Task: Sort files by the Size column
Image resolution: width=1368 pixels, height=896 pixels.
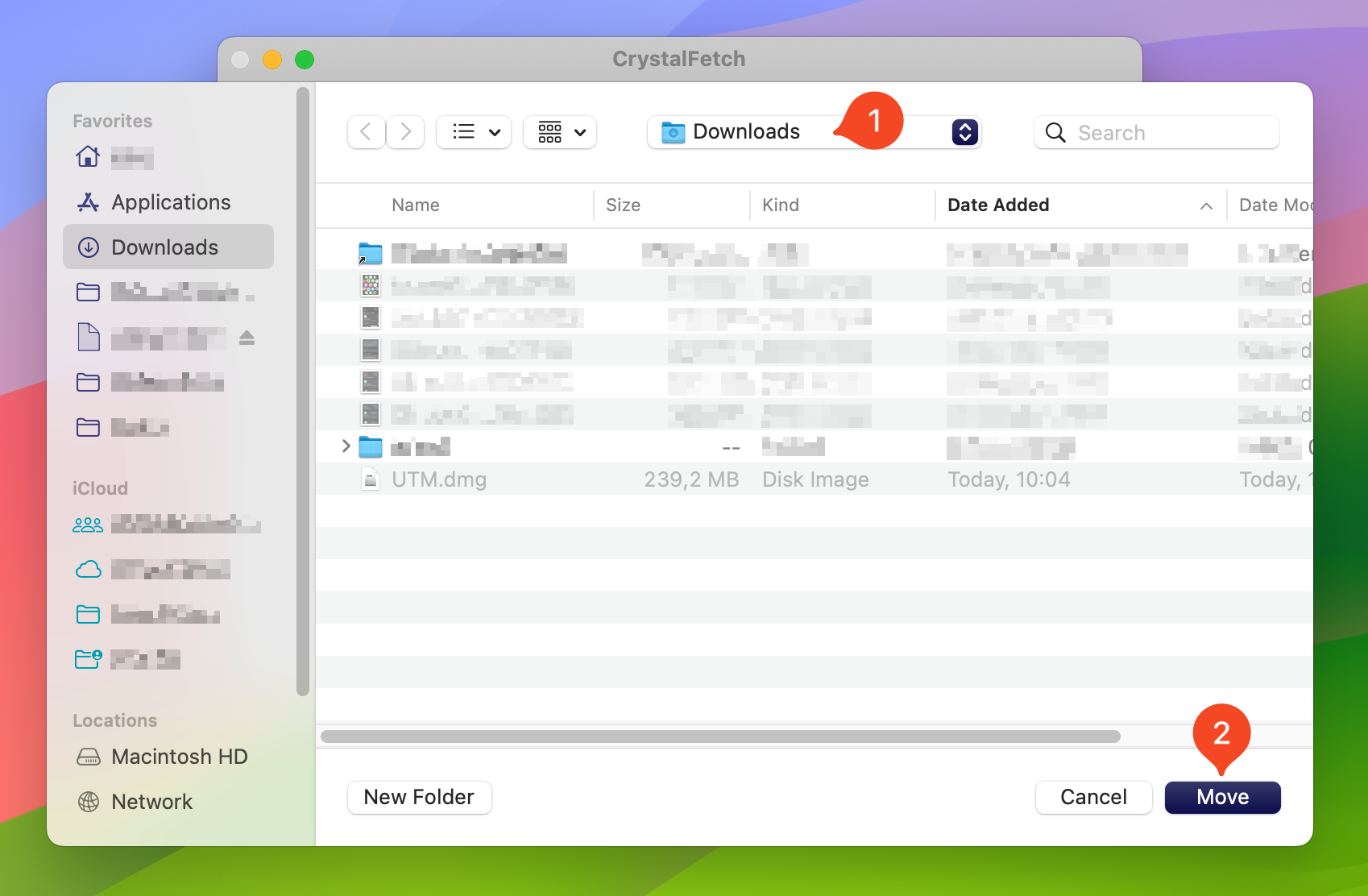Action: tap(623, 205)
